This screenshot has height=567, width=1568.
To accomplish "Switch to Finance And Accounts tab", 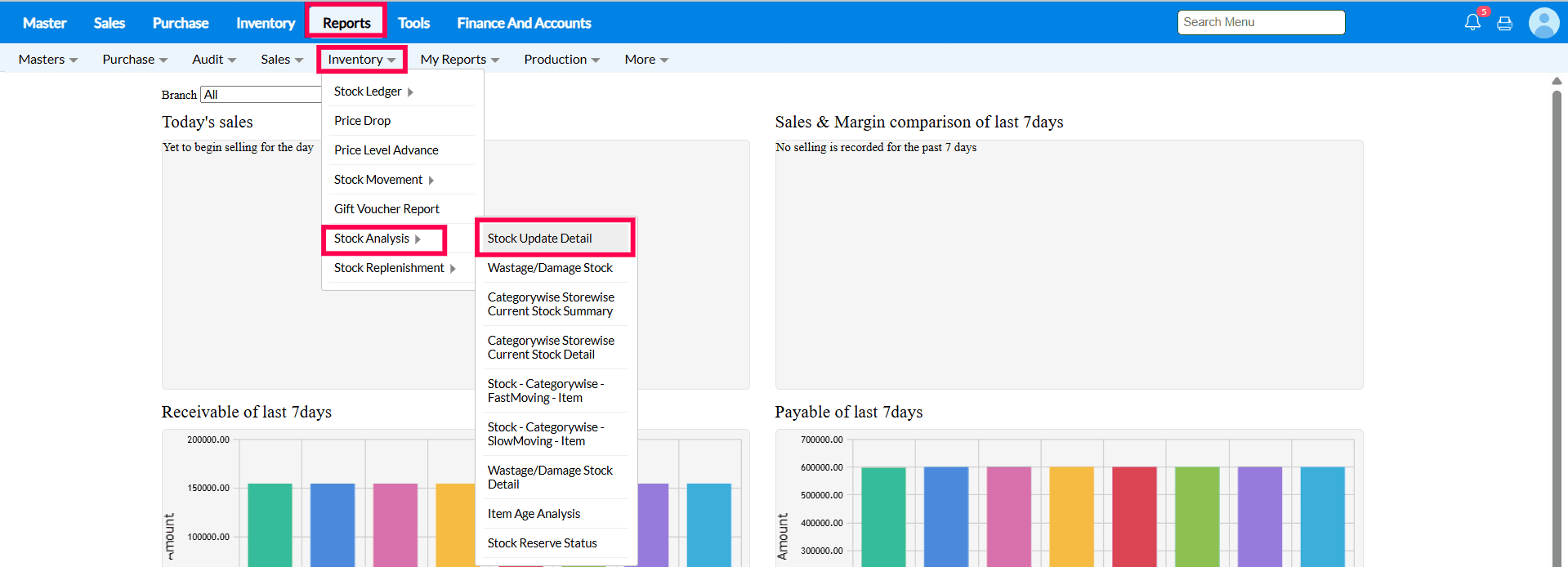I will (524, 23).
